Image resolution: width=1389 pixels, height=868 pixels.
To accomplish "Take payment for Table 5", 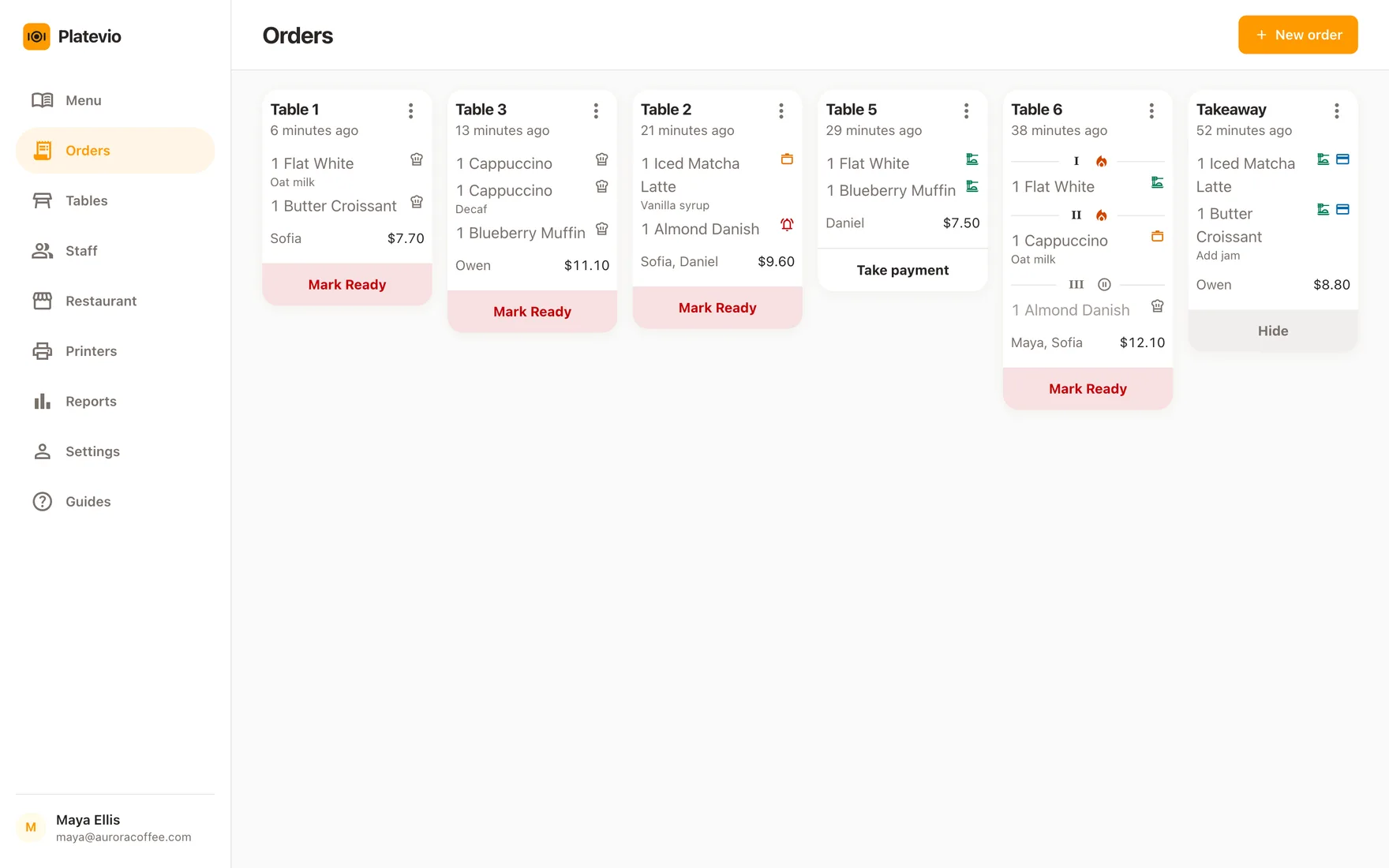I will coord(903,270).
